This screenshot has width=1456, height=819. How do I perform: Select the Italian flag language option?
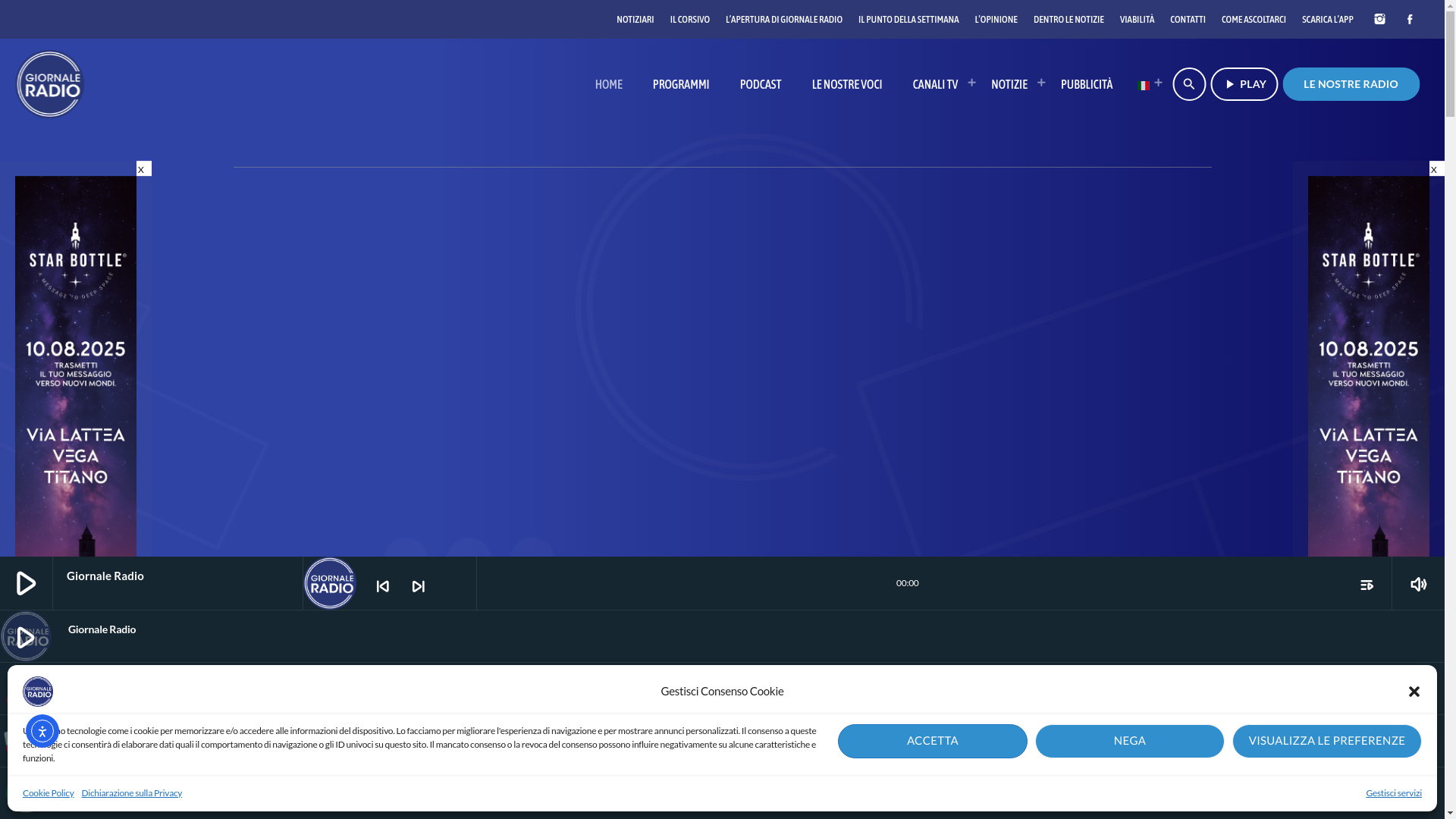pyautogui.click(x=1144, y=86)
